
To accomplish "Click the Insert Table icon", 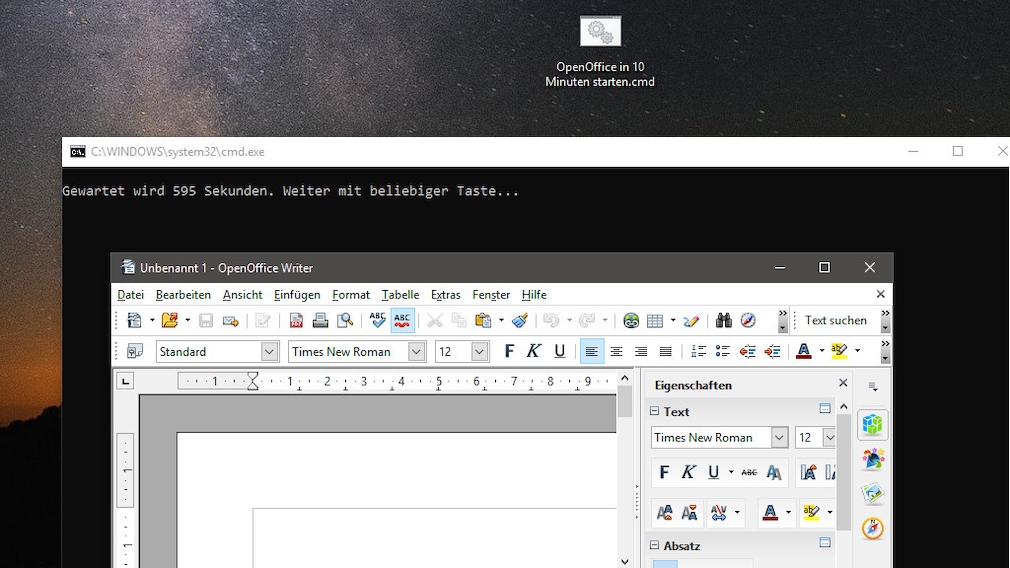I will tap(654, 320).
